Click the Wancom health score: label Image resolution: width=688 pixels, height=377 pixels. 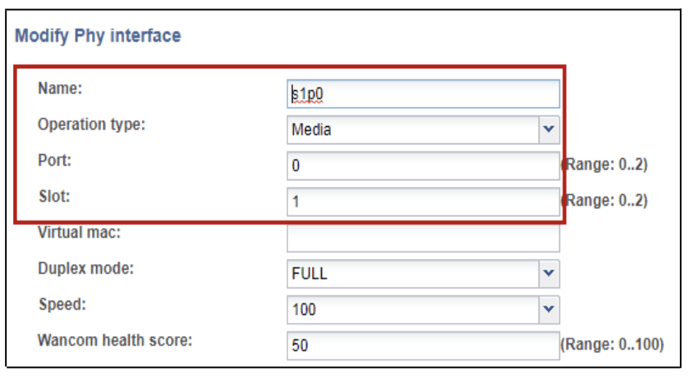click(115, 340)
